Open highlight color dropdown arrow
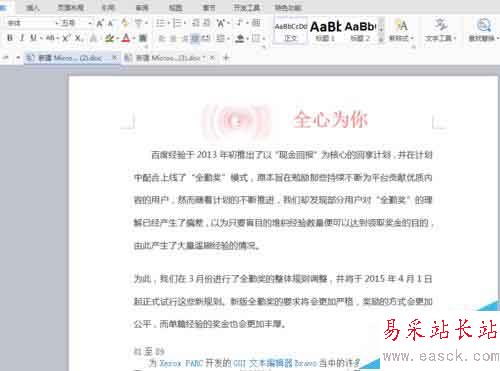 tap(117, 38)
